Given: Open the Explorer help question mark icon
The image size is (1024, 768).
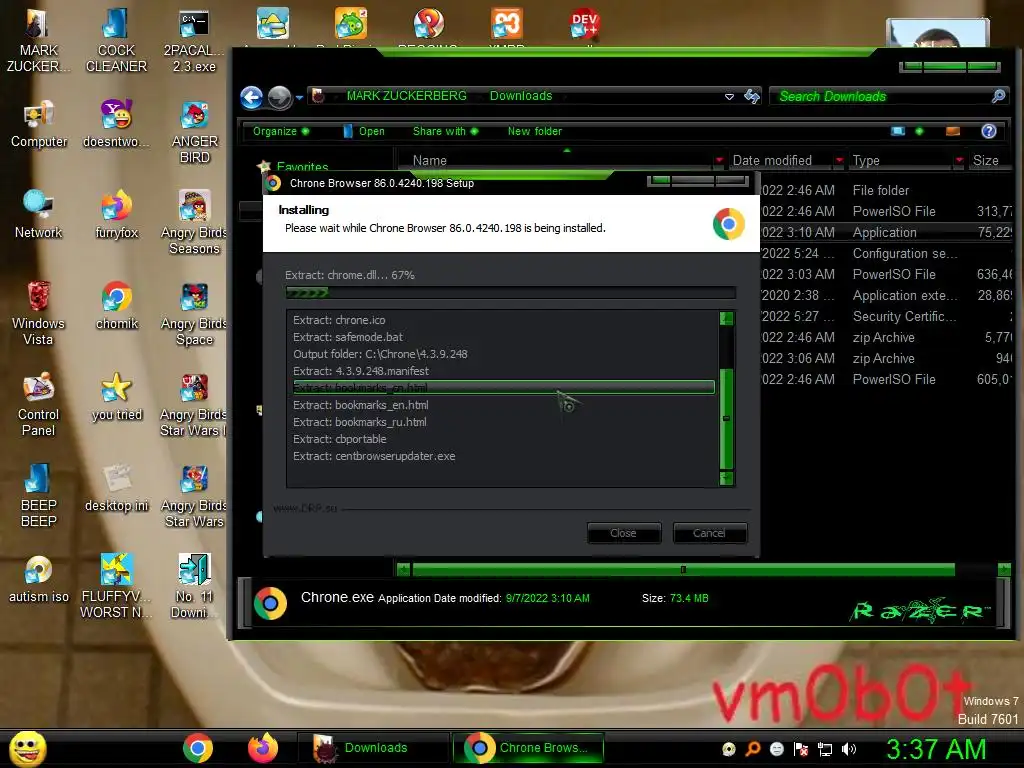Looking at the screenshot, I should point(989,131).
